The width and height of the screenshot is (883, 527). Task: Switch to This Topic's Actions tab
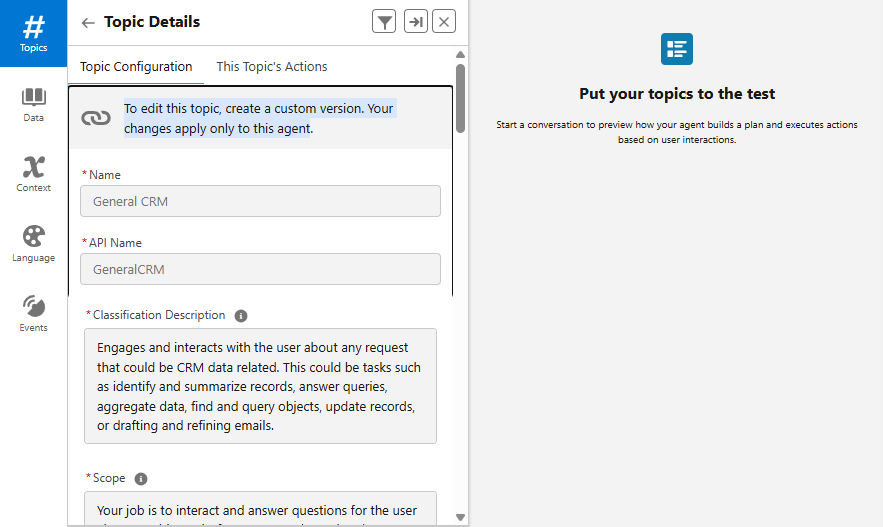click(x=272, y=67)
